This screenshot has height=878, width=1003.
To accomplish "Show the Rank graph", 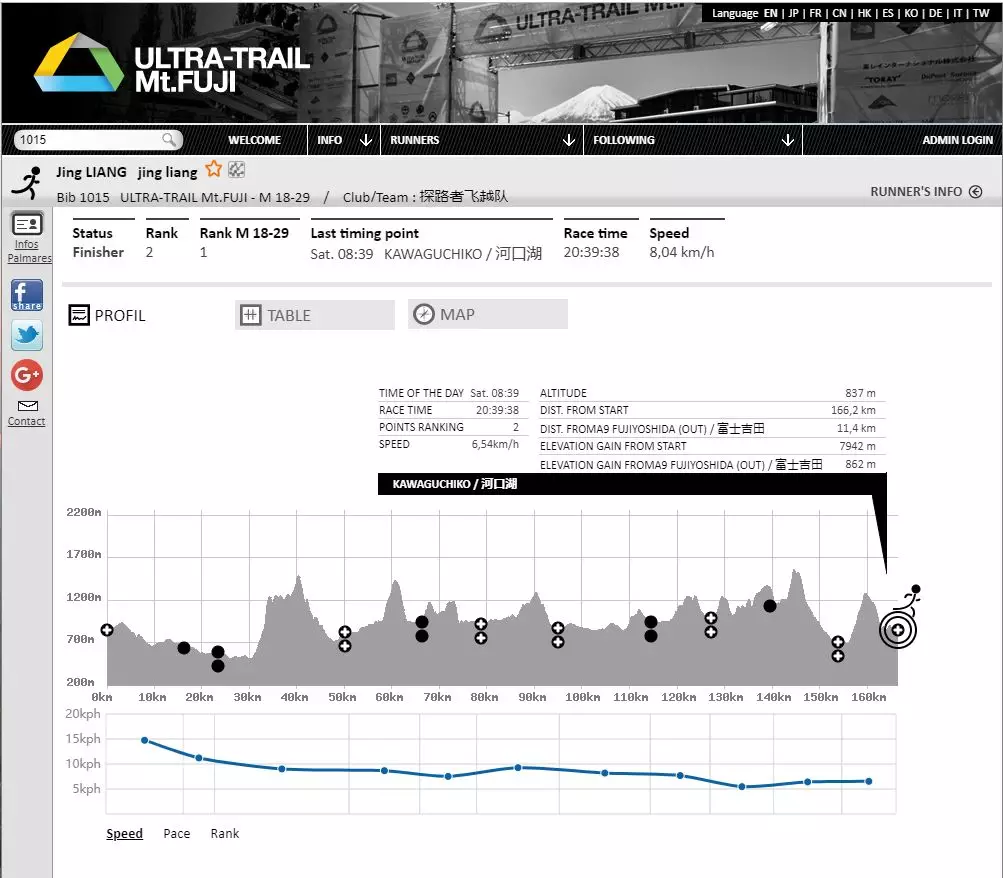I will click(x=225, y=833).
